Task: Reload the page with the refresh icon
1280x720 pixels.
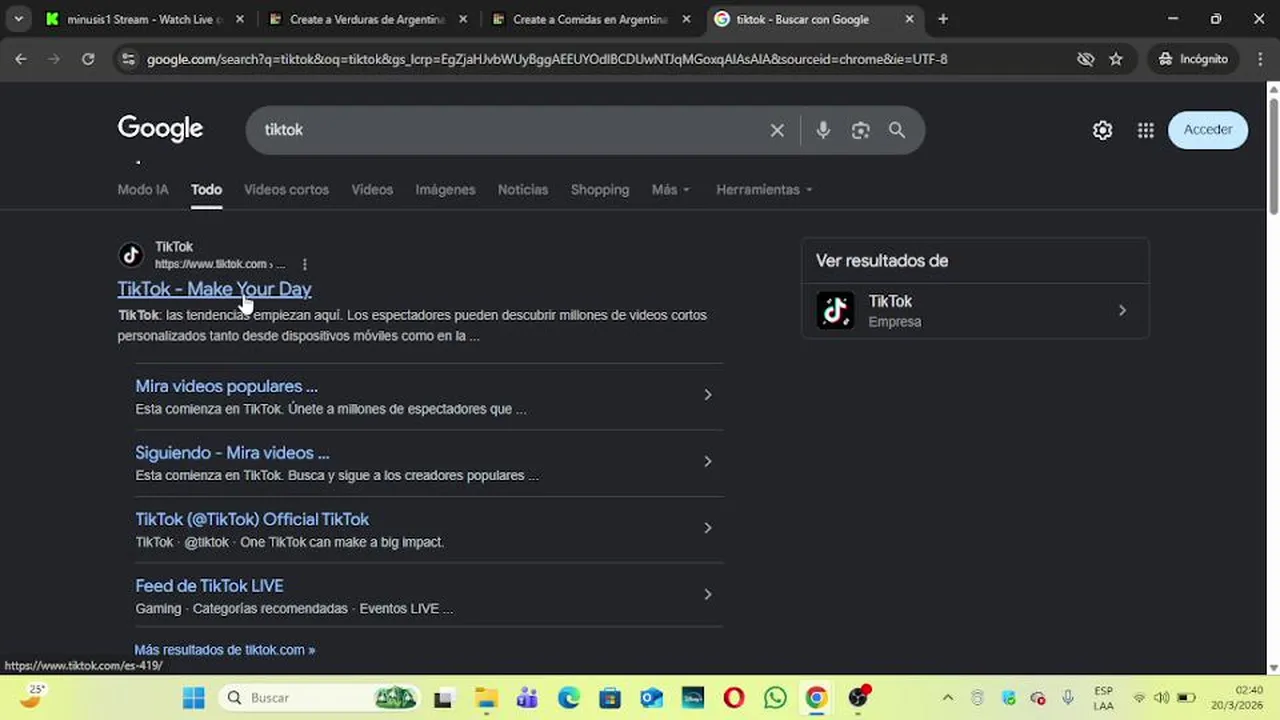Action: click(88, 59)
